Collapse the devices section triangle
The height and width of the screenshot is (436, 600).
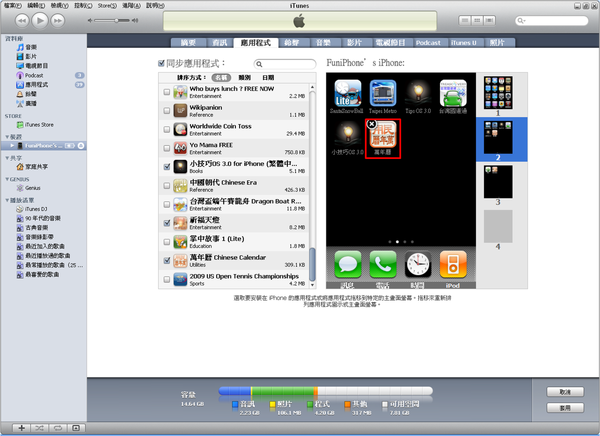tap(7, 137)
